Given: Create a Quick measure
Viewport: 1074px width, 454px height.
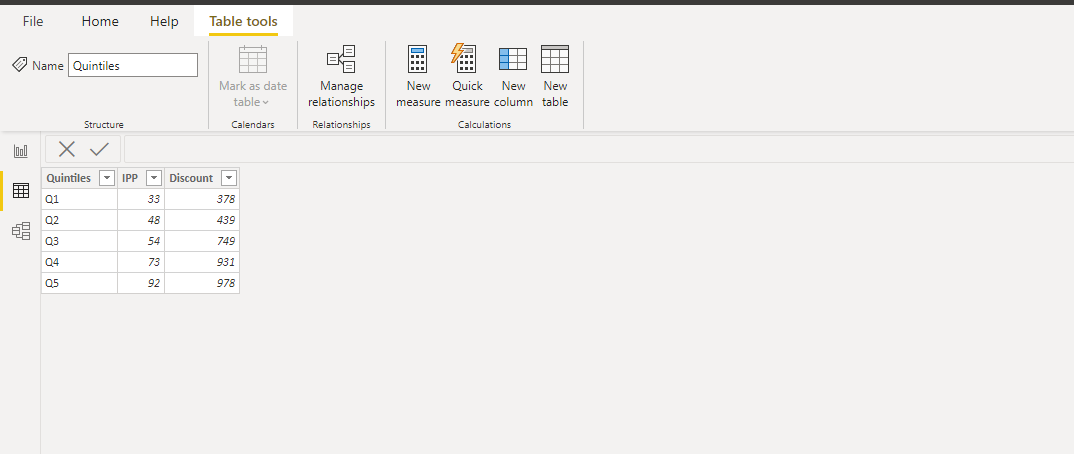Looking at the screenshot, I should click(x=466, y=77).
